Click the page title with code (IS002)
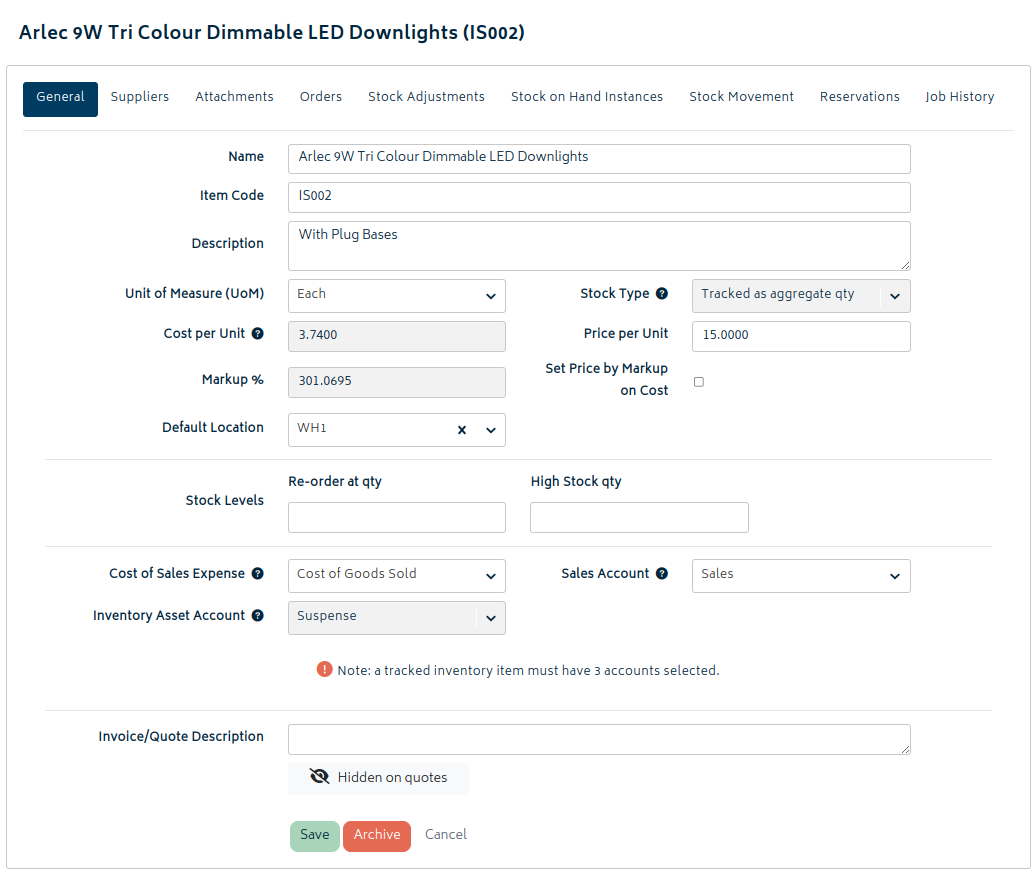Image resolution: width=1035 pixels, height=877 pixels. [272, 32]
